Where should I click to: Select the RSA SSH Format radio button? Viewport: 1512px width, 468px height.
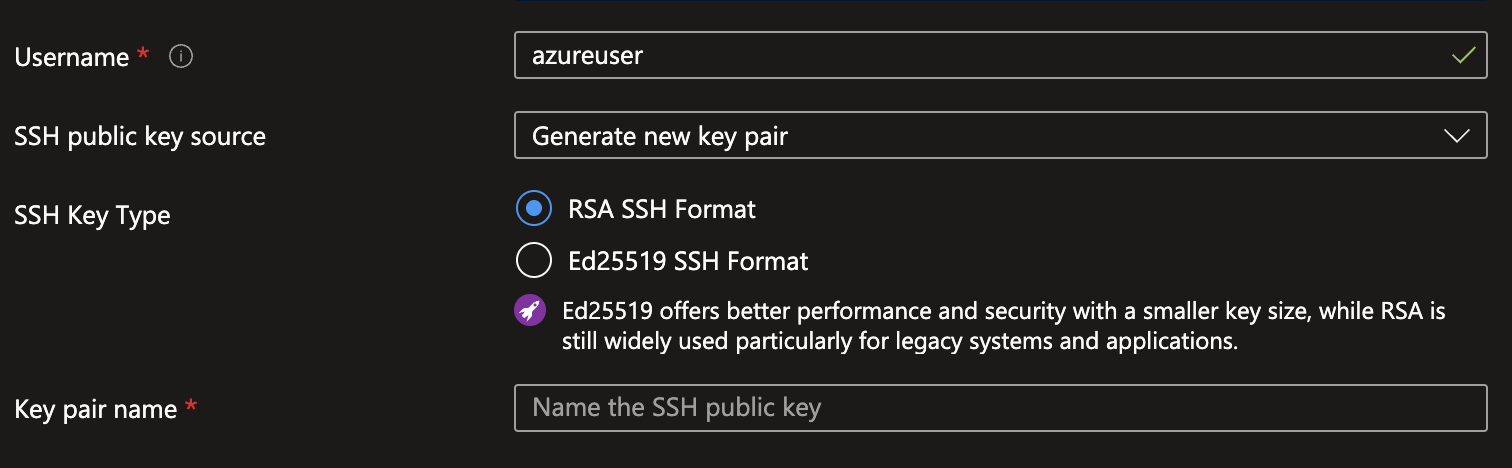point(534,209)
